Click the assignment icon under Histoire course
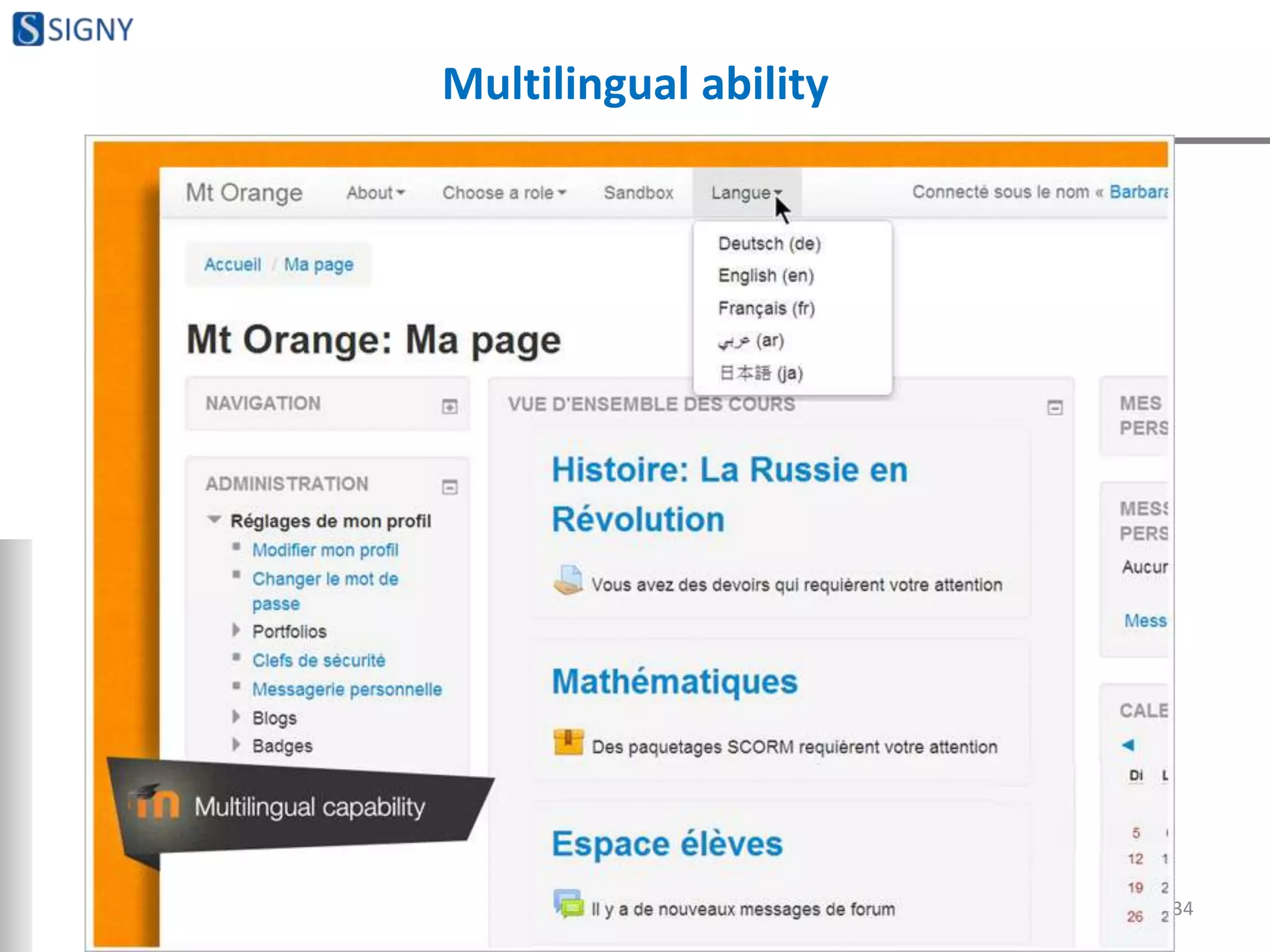Screen dimensions: 1270x952 568,580
